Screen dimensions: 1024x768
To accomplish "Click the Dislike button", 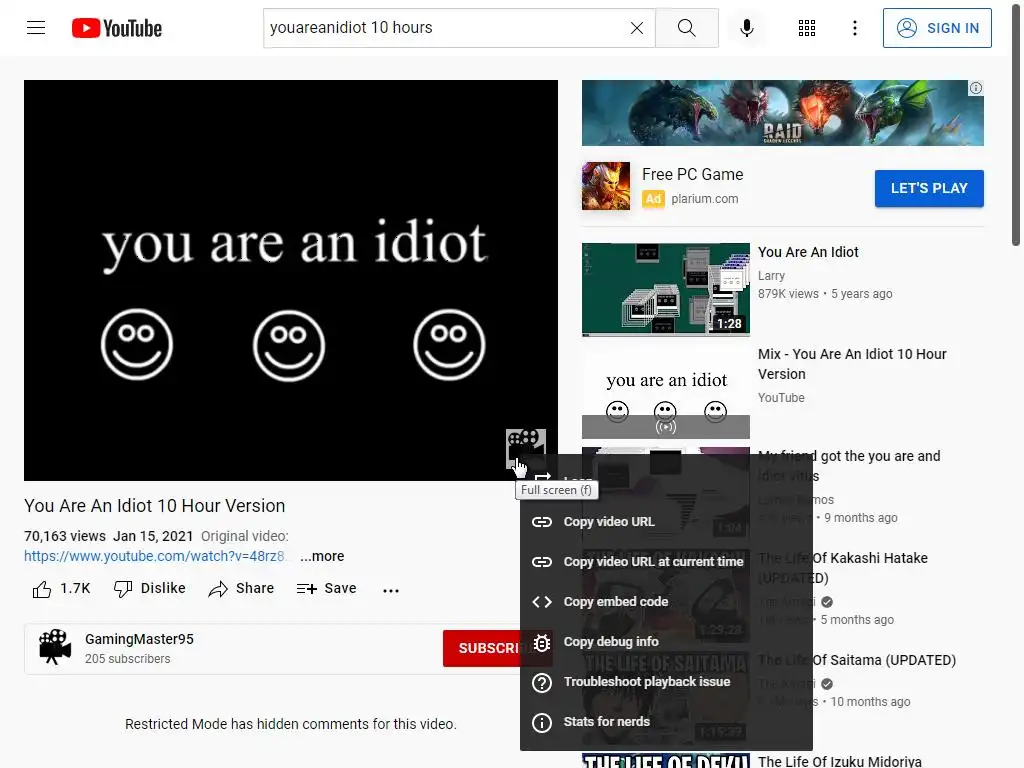I will coord(150,589).
